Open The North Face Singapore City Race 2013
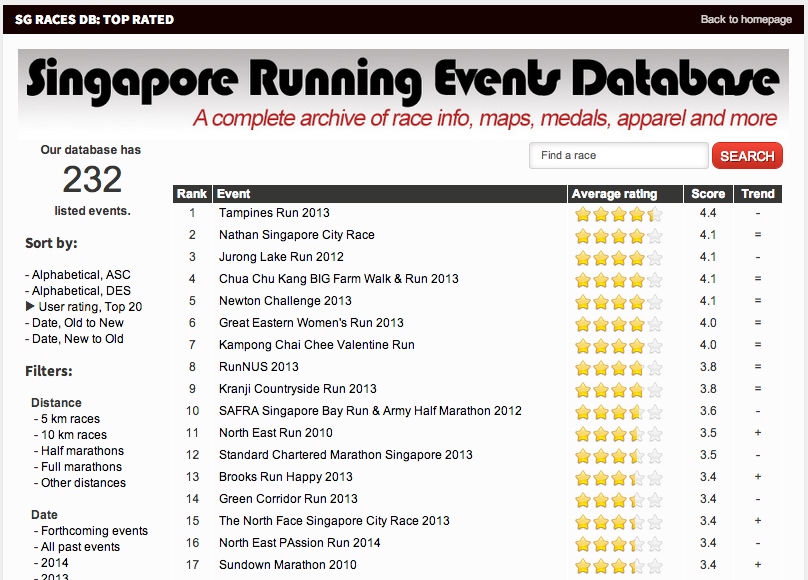 pos(334,521)
